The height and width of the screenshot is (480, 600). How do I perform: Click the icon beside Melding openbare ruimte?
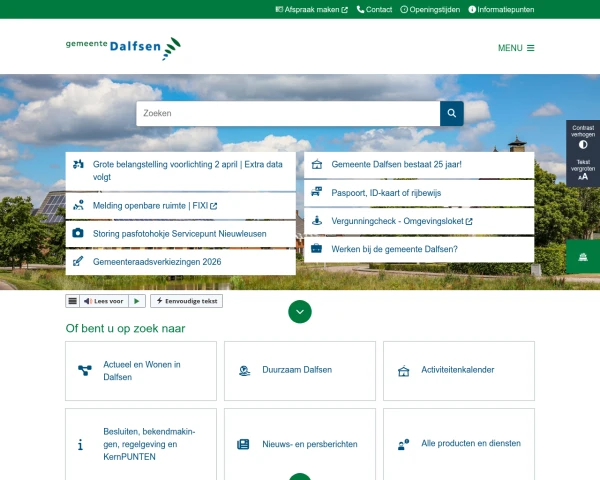pos(78,205)
